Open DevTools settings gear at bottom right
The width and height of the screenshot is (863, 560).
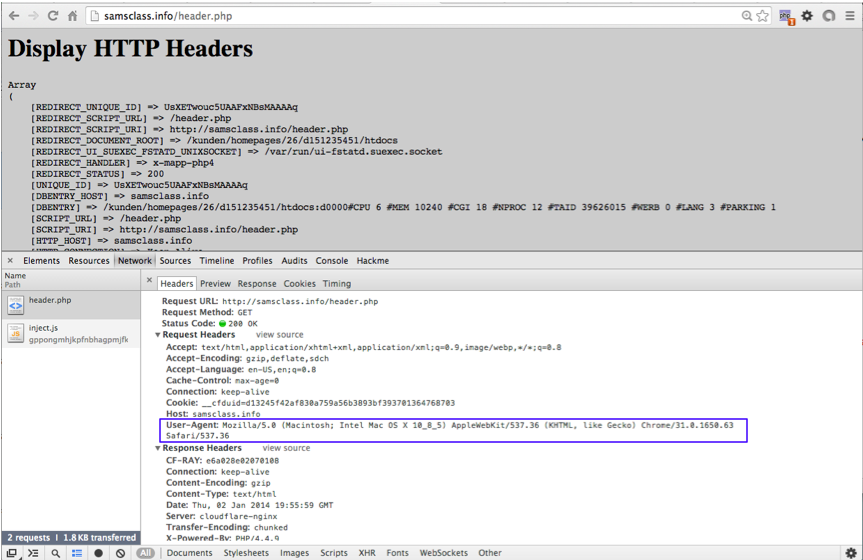[851, 553]
